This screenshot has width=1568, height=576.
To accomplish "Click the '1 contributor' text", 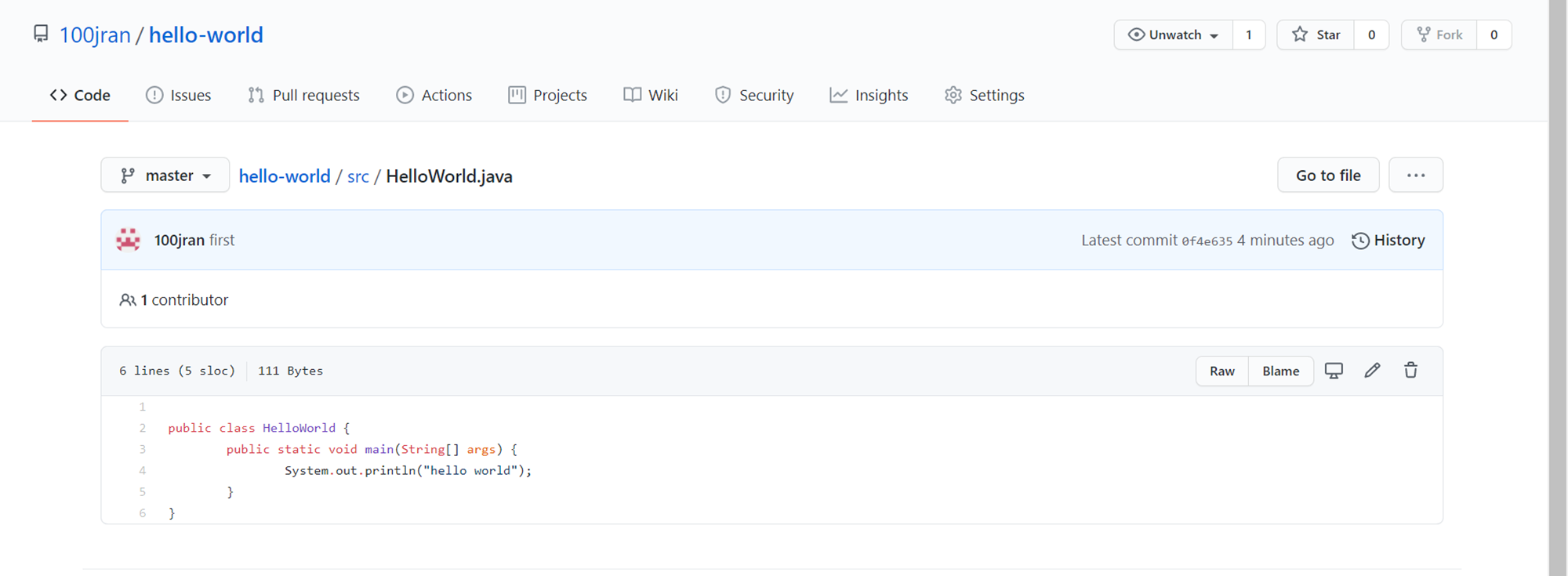I will coord(184,299).
